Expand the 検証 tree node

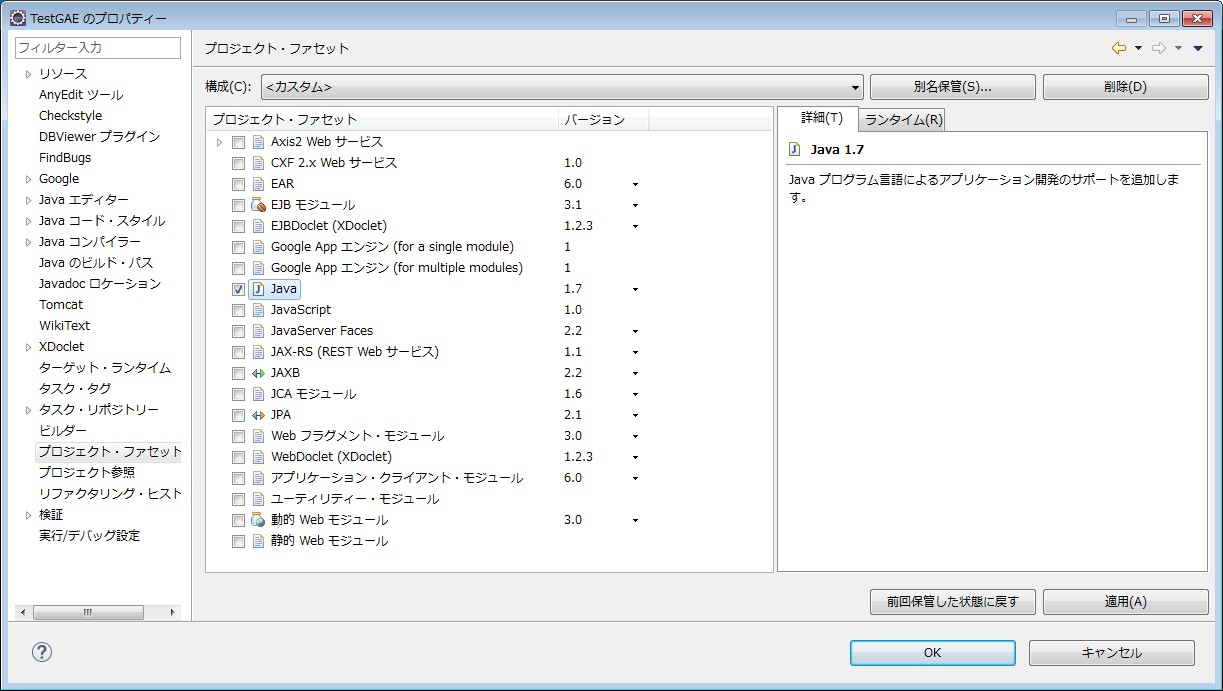(29, 515)
